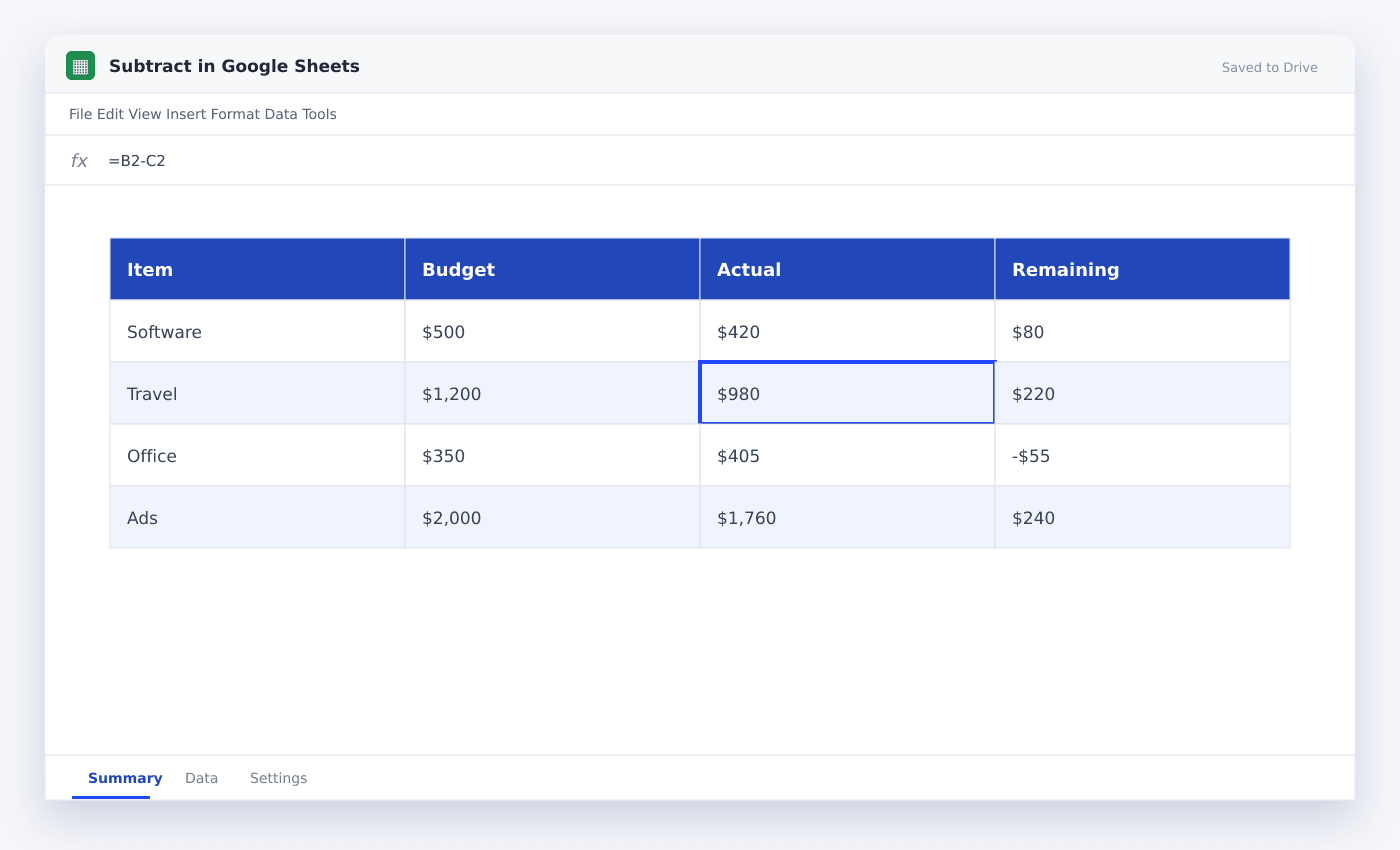
Task: Select the Item column header
Action: tap(257, 269)
